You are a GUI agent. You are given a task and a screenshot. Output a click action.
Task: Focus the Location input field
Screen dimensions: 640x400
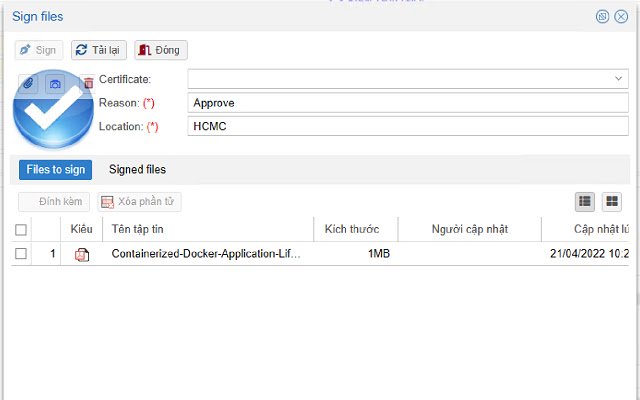tap(408, 126)
